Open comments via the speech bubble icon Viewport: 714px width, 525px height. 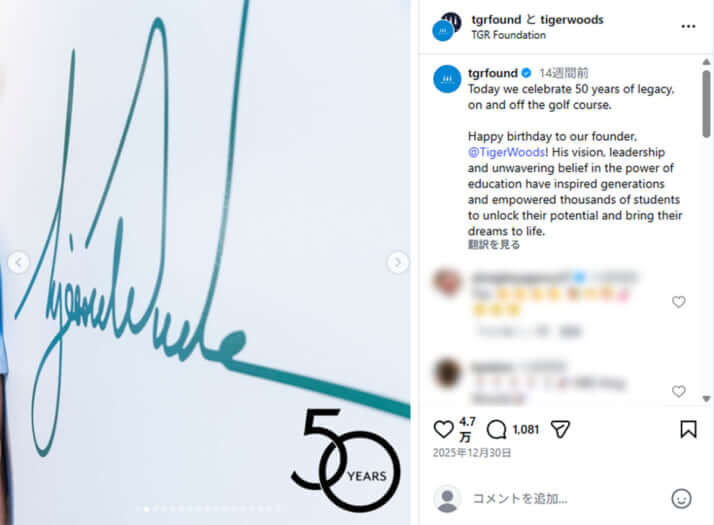click(x=496, y=429)
